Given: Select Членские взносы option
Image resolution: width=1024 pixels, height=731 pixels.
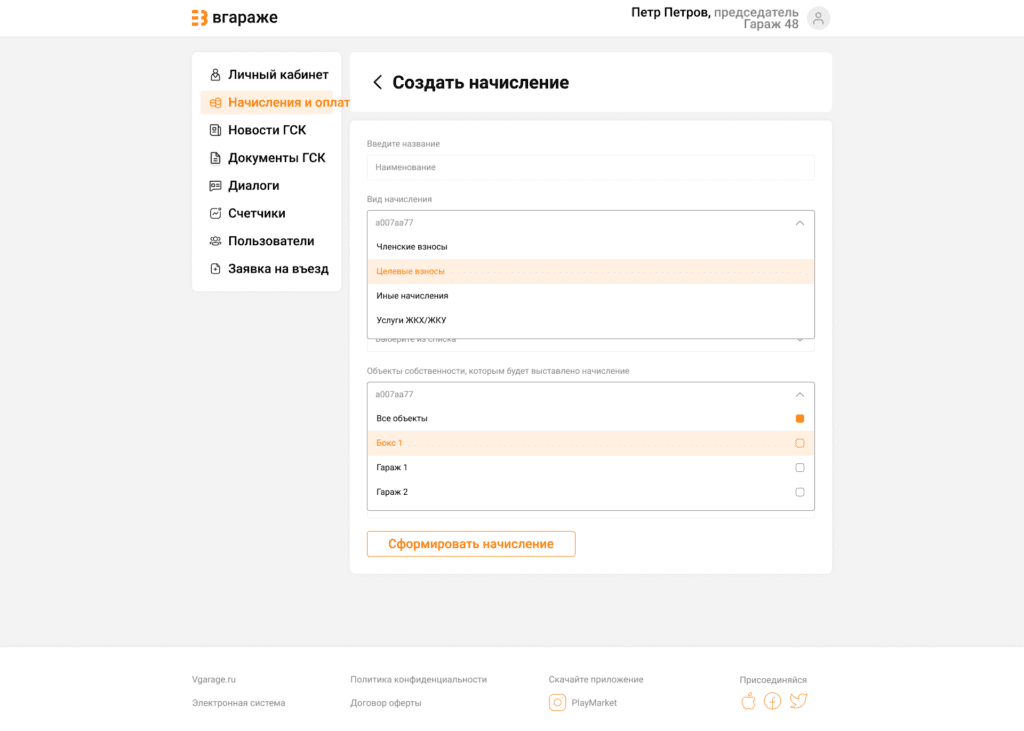Looking at the screenshot, I should click(590, 247).
